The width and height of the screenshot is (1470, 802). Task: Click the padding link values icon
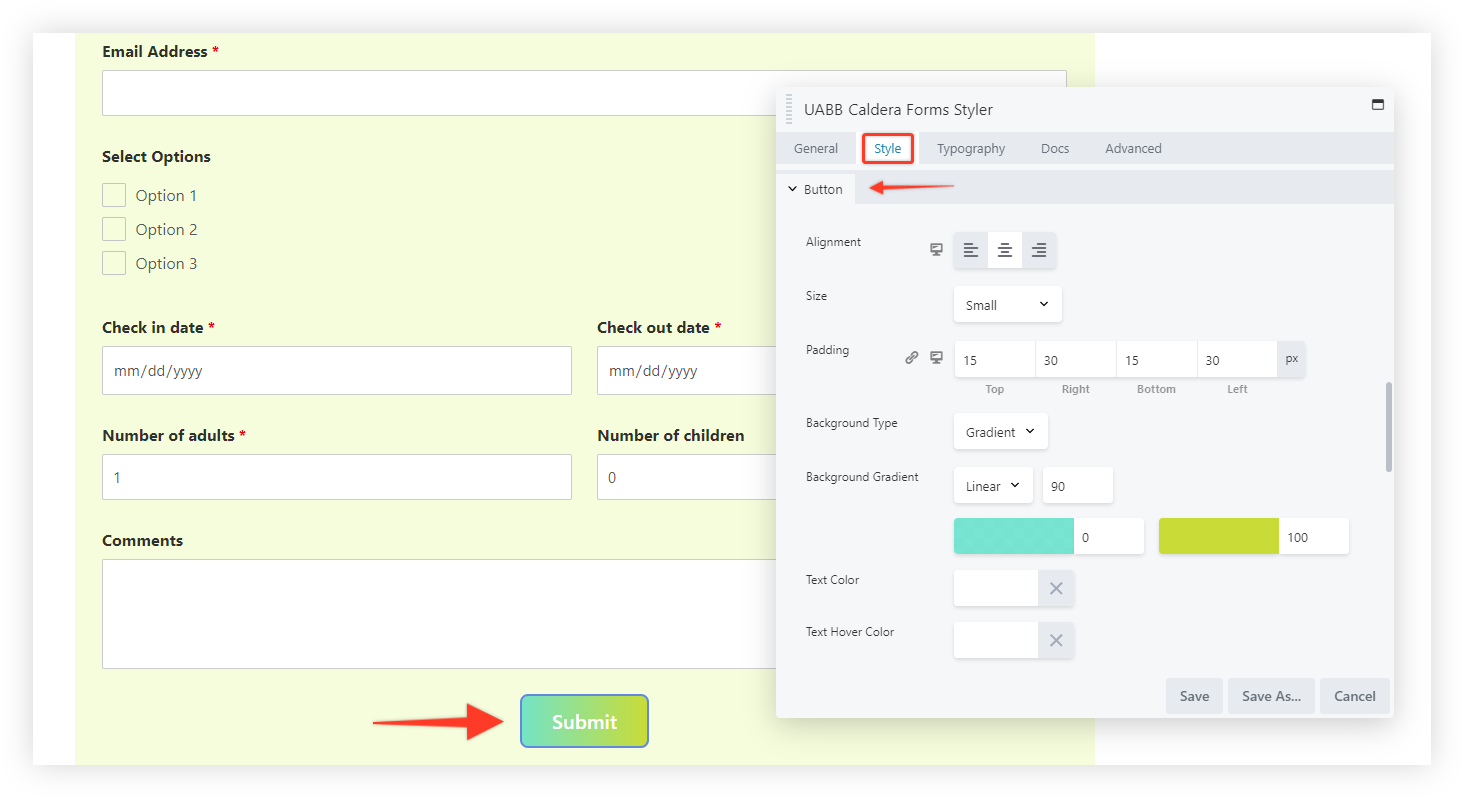(x=911, y=358)
